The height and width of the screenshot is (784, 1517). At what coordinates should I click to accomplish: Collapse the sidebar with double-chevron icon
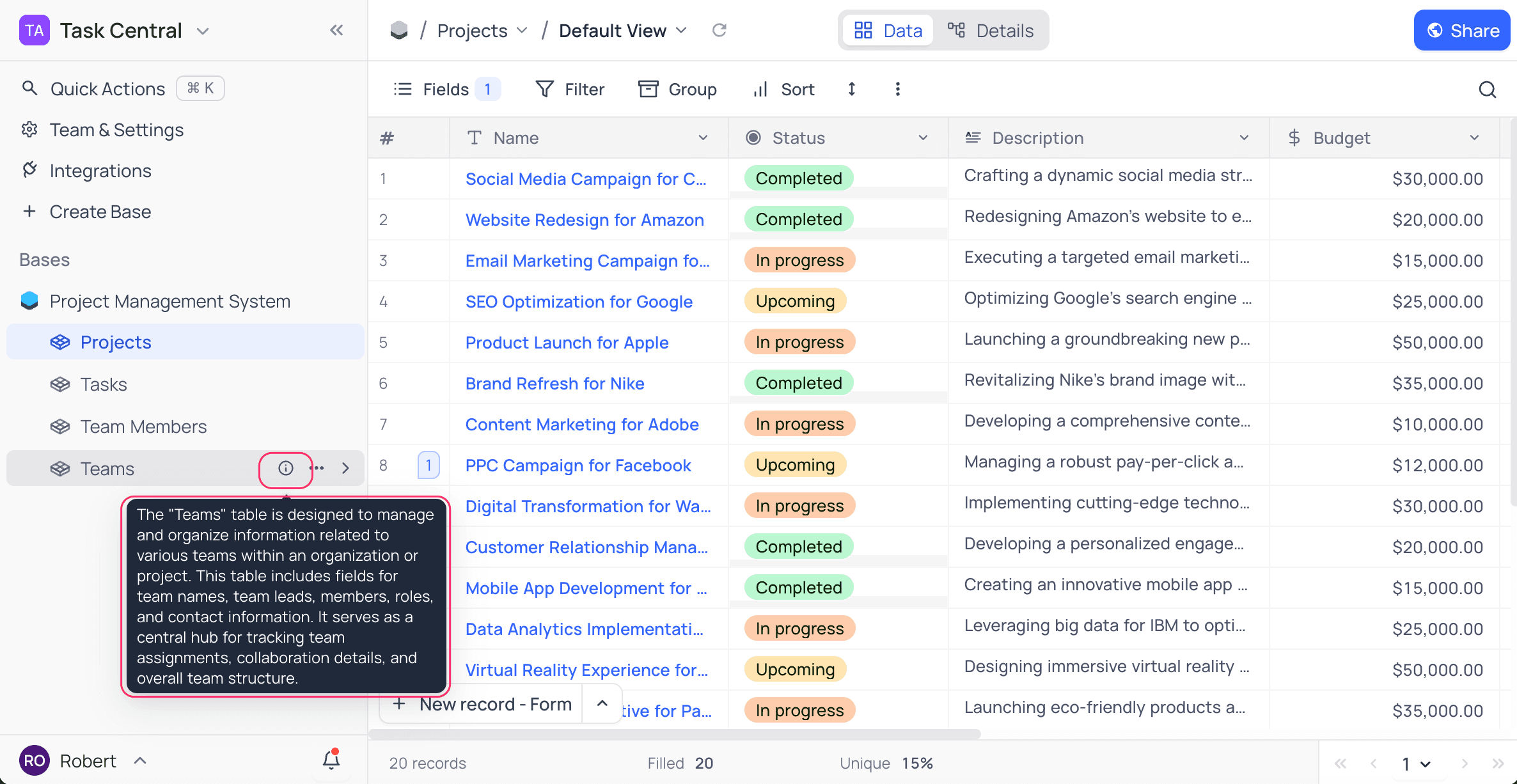pos(336,30)
